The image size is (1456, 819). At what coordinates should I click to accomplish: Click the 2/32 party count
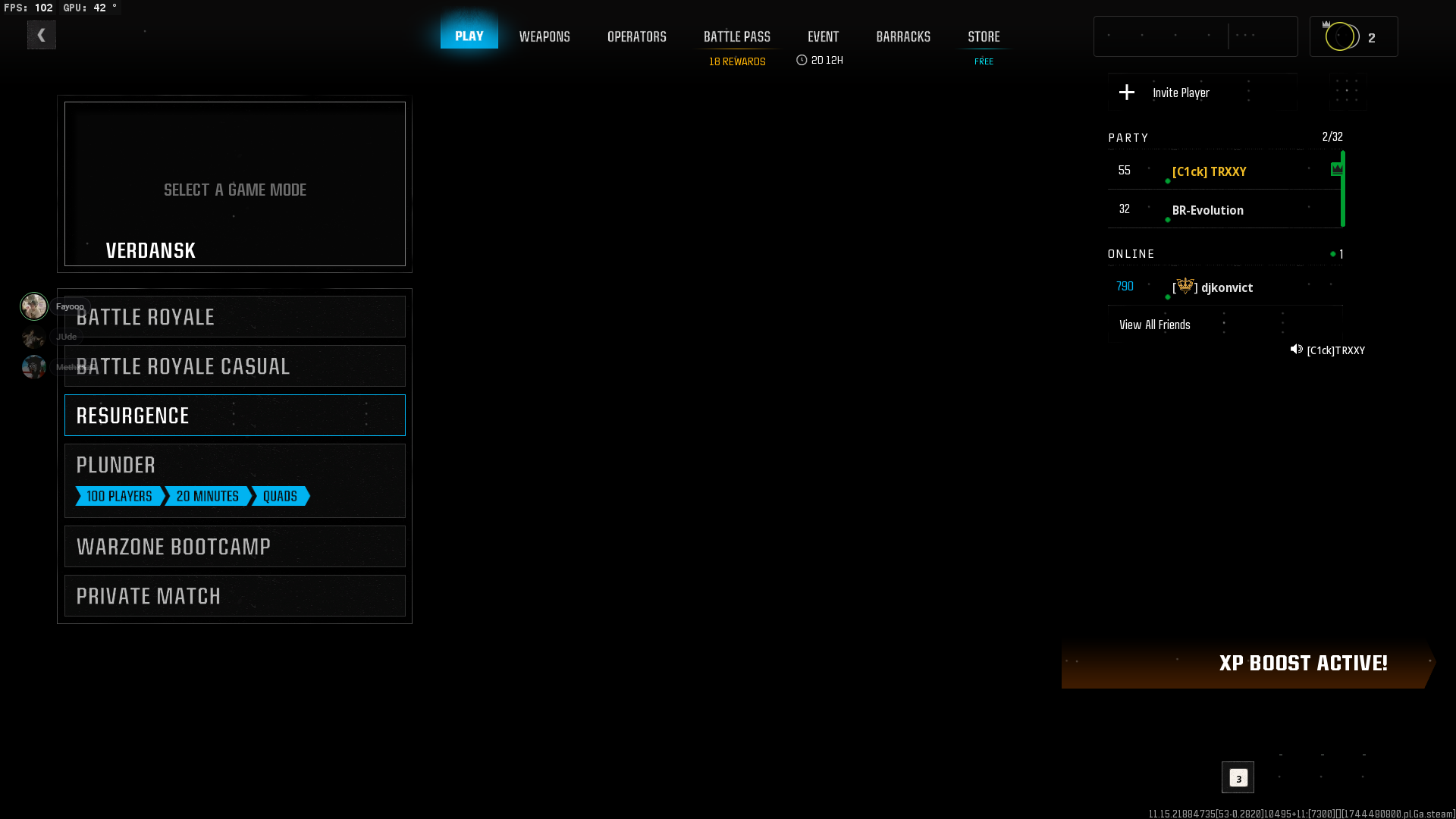point(1332,136)
